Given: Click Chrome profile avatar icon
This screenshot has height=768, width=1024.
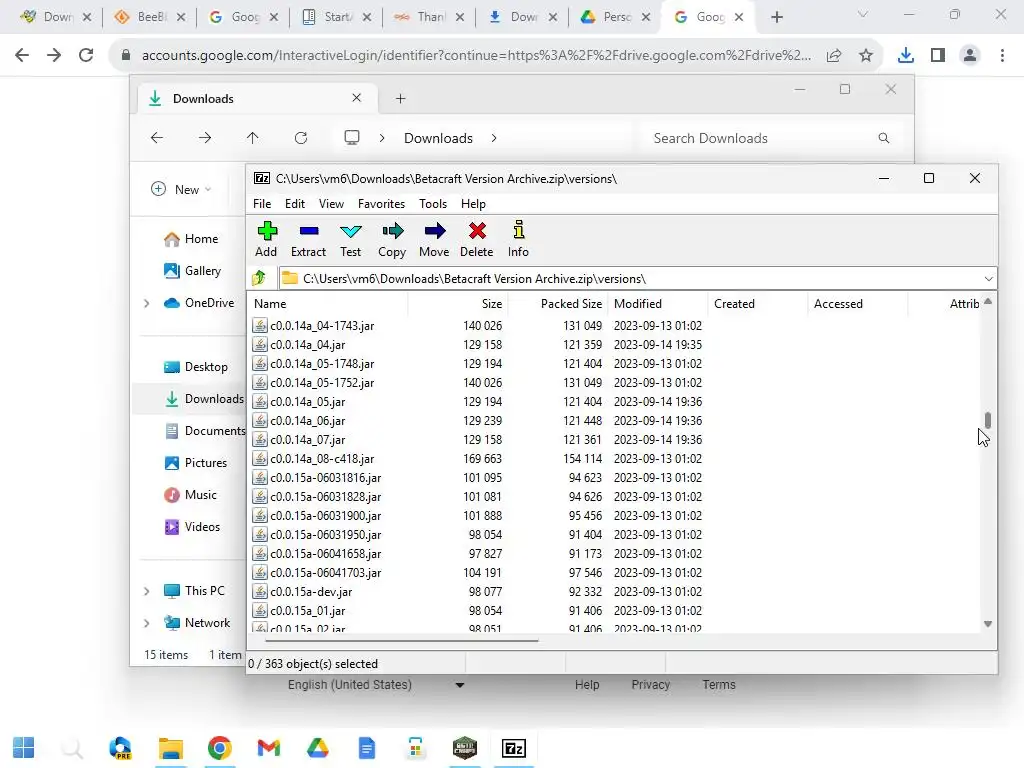Looking at the screenshot, I should pyautogui.click(x=970, y=56).
